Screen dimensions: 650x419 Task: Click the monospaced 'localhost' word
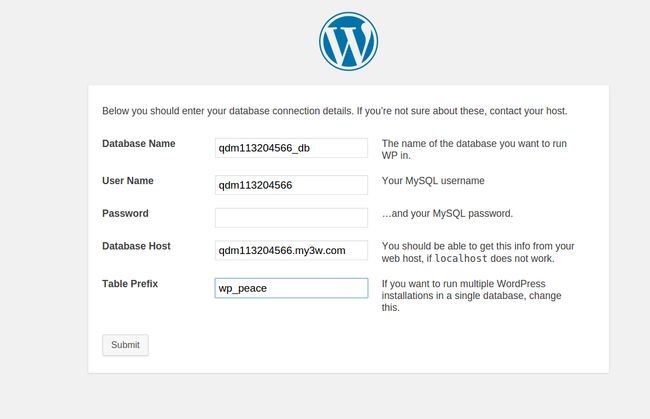point(461,259)
